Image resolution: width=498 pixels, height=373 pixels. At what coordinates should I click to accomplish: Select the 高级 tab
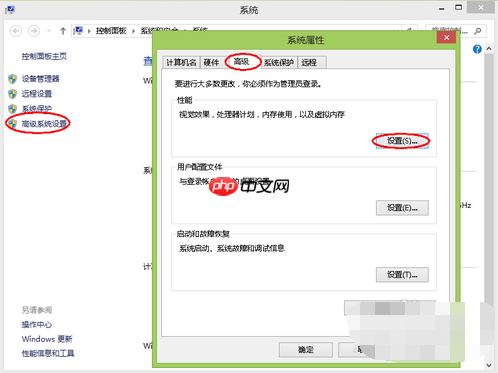(x=242, y=61)
